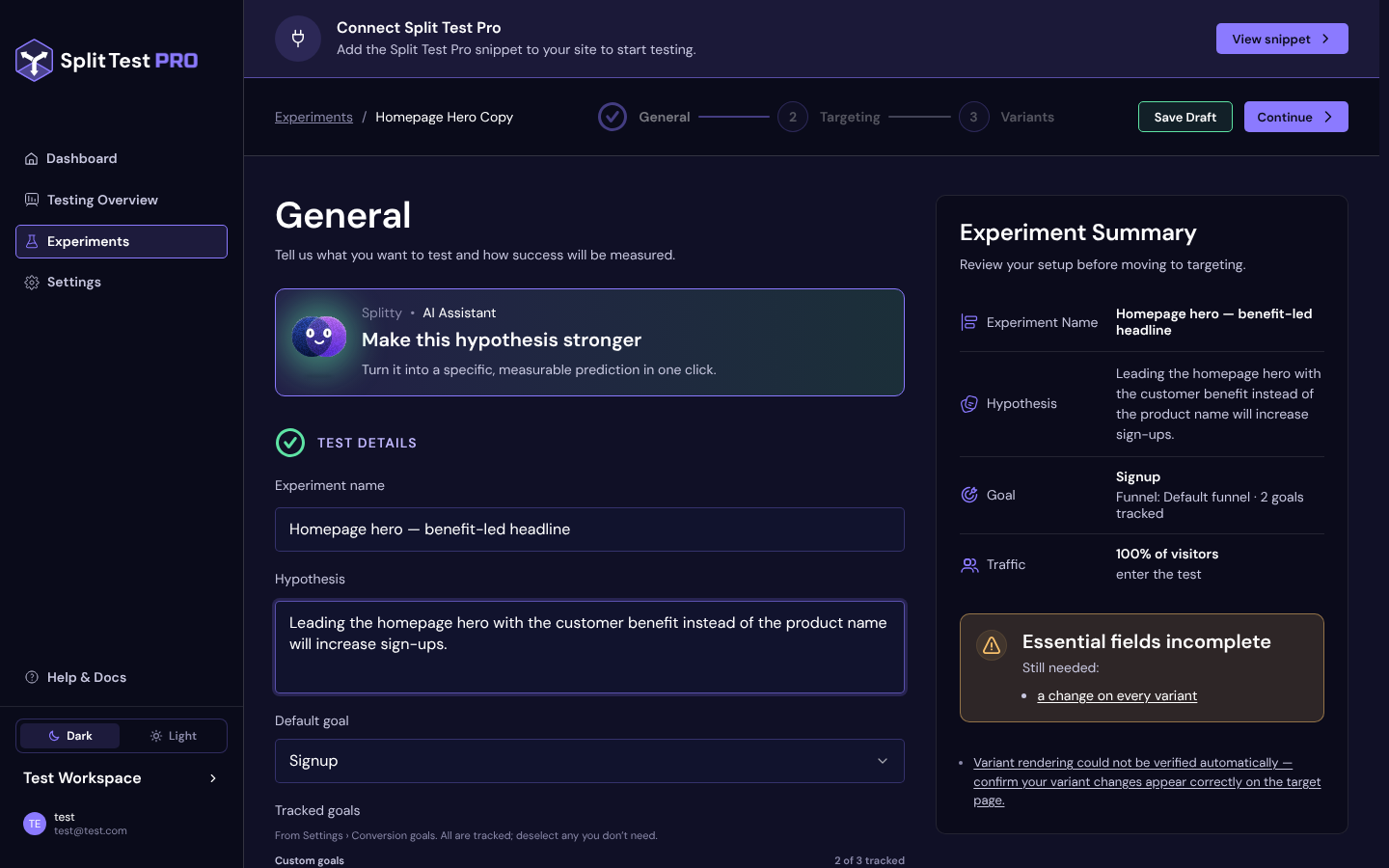Click the View snippet button
The image size is (1389, 868).
click(1282, 39)
